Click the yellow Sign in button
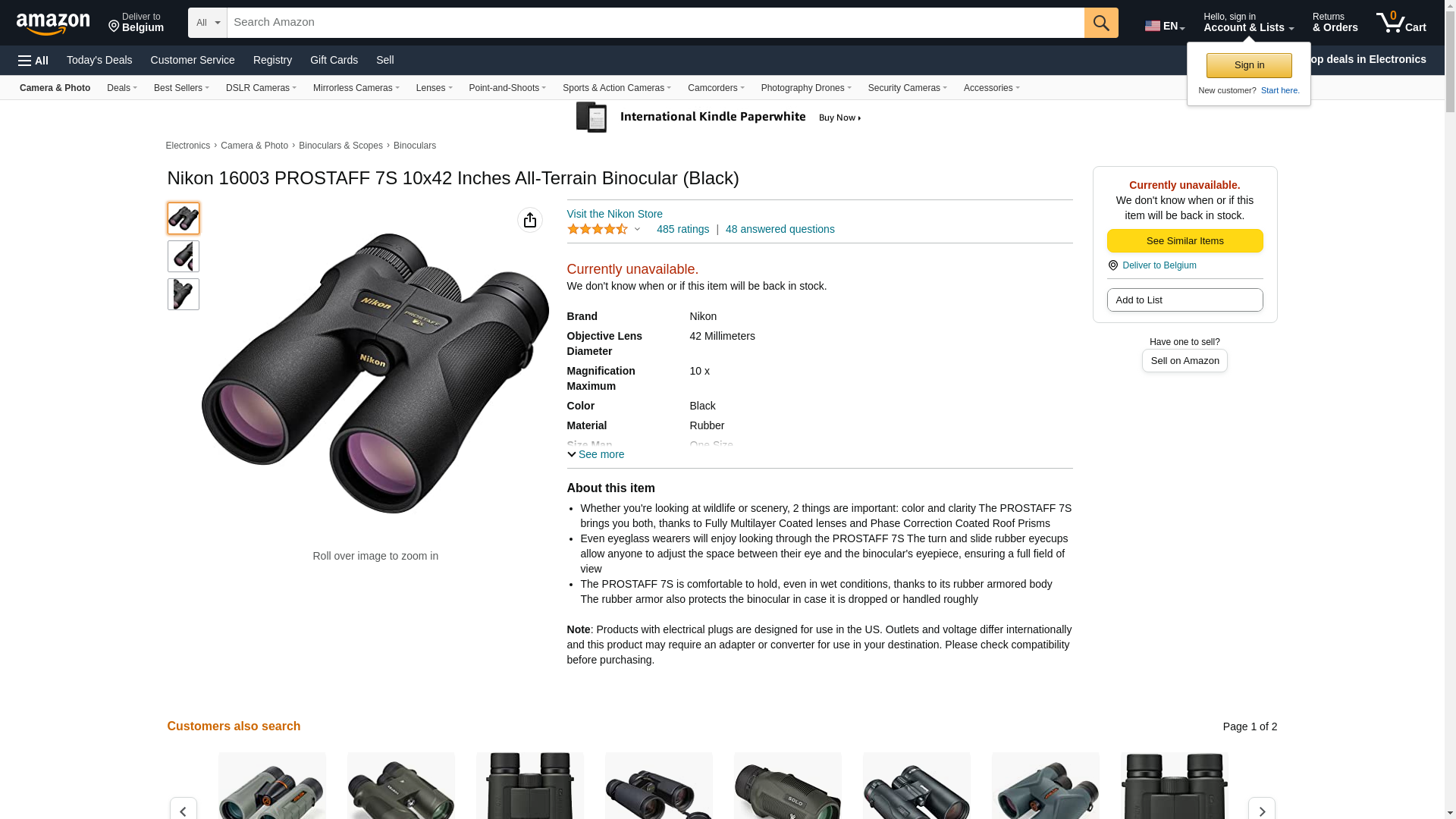The height and width of the screenshot is (819, 1456). click(1249, 65)
